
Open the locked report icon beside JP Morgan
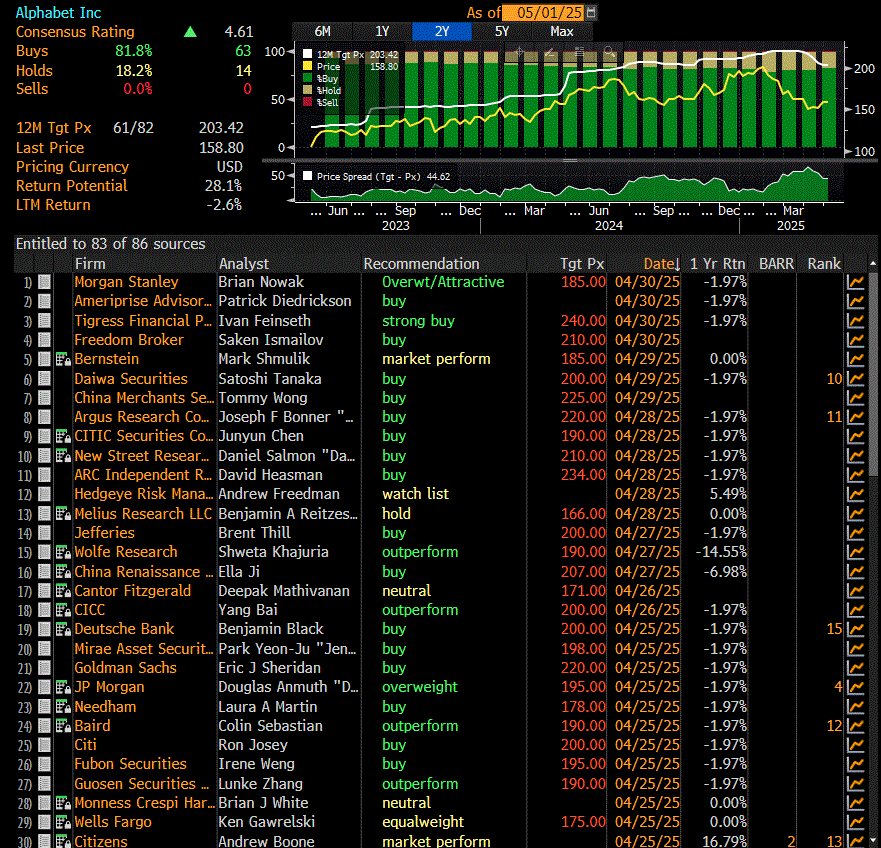[62, 687]
